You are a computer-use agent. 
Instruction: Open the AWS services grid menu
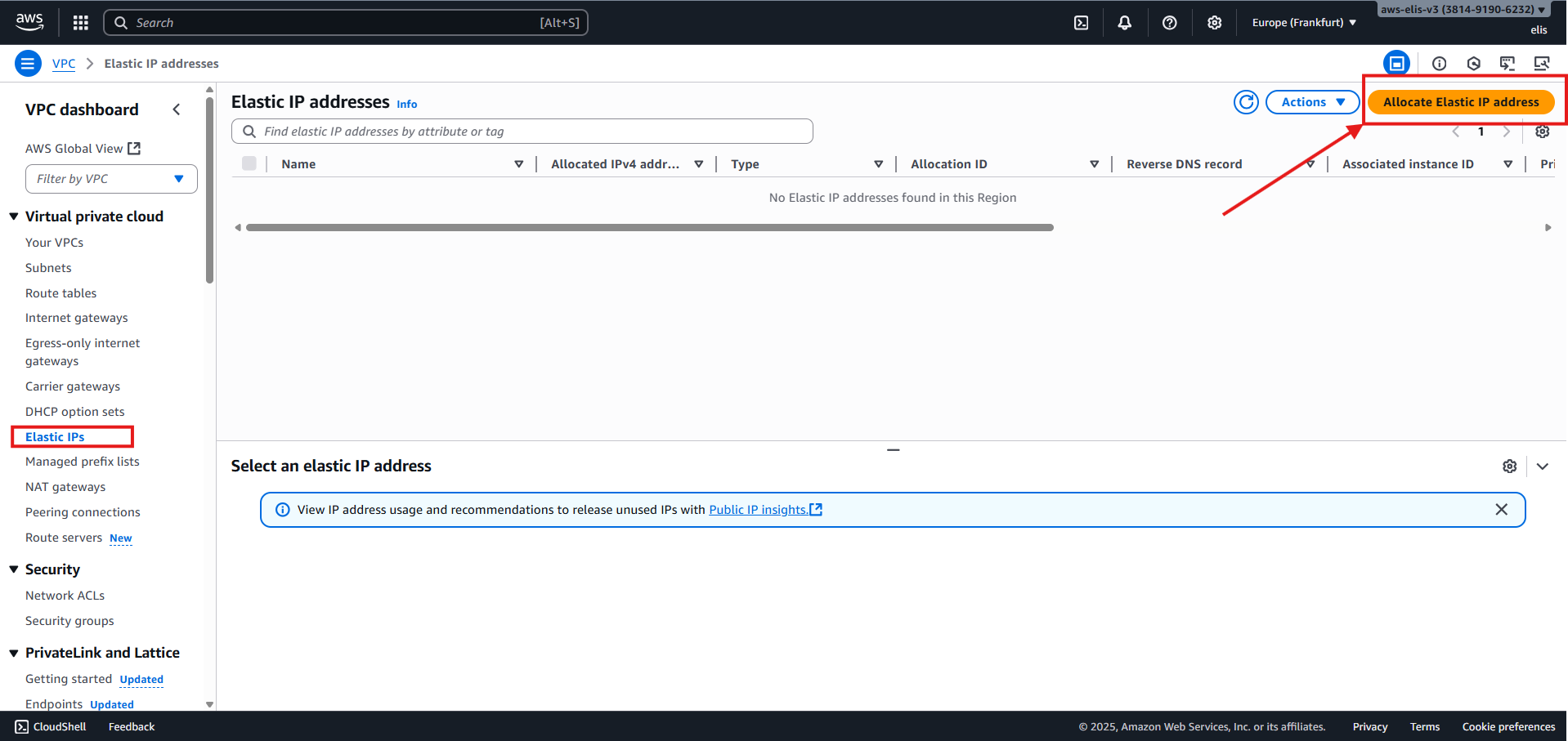pyautogui.click(x=80, y=23)
